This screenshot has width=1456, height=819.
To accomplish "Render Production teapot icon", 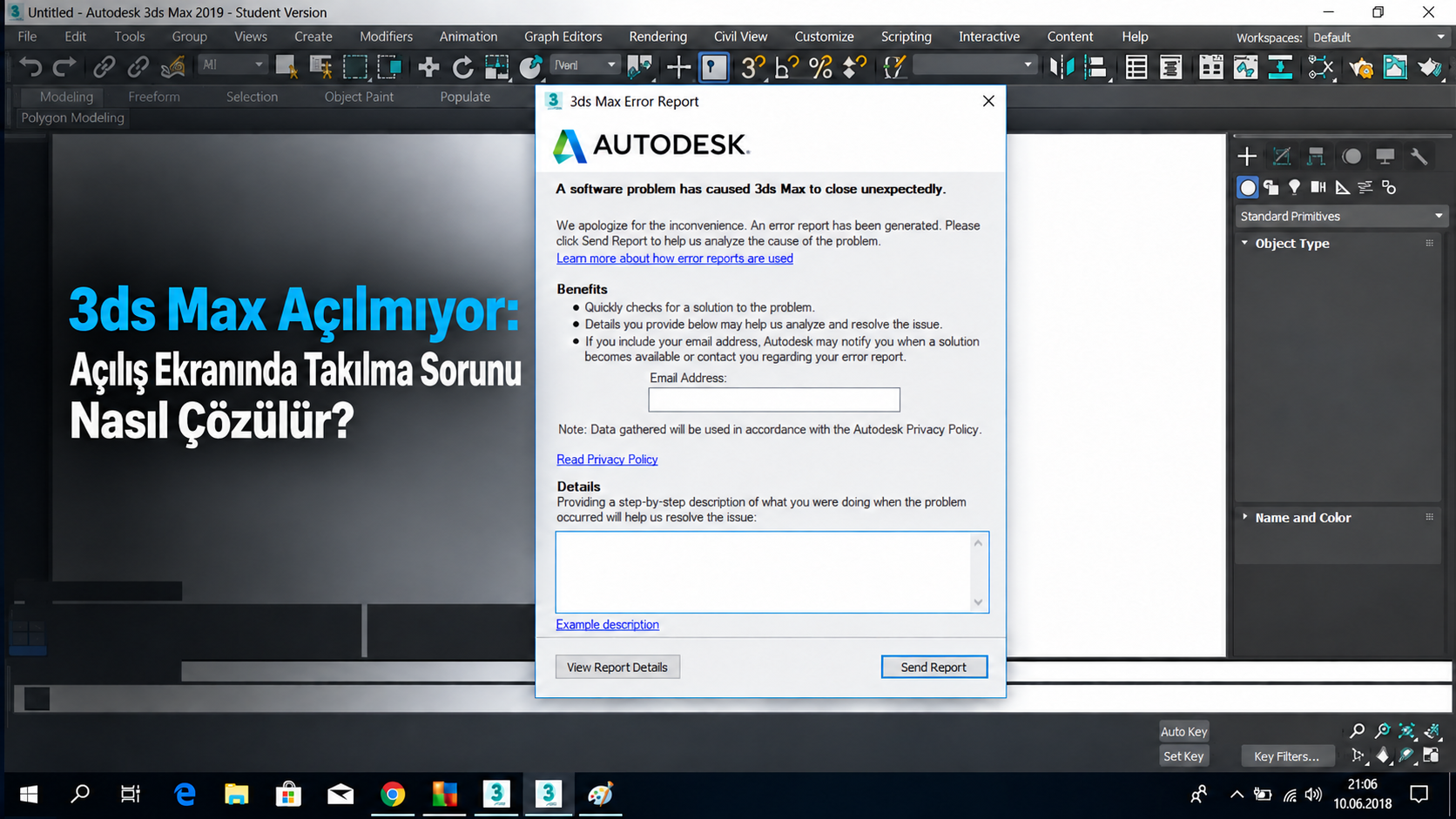I will 1430,67.
